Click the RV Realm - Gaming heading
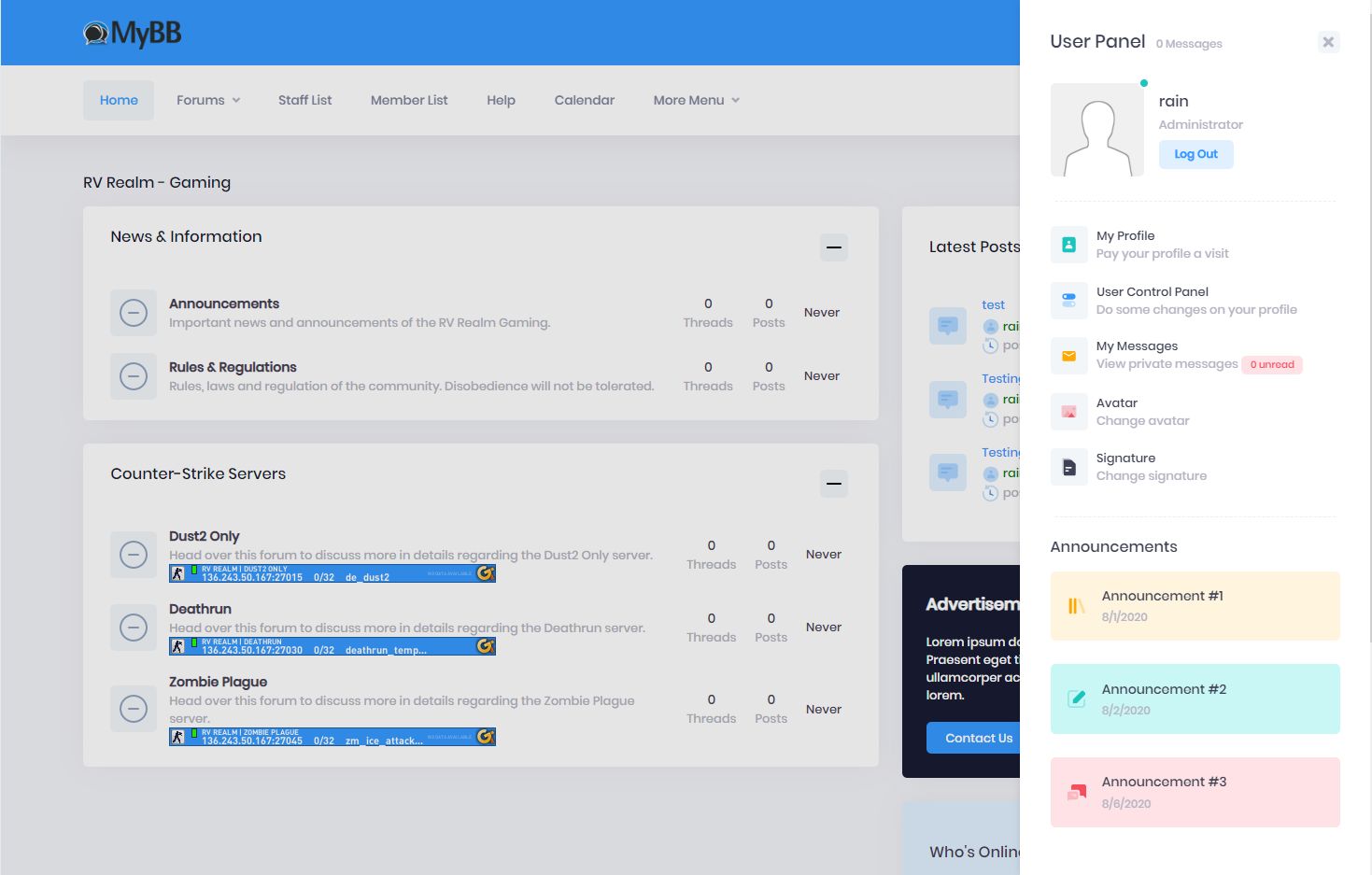1372x875 pixels. [157, 182]
